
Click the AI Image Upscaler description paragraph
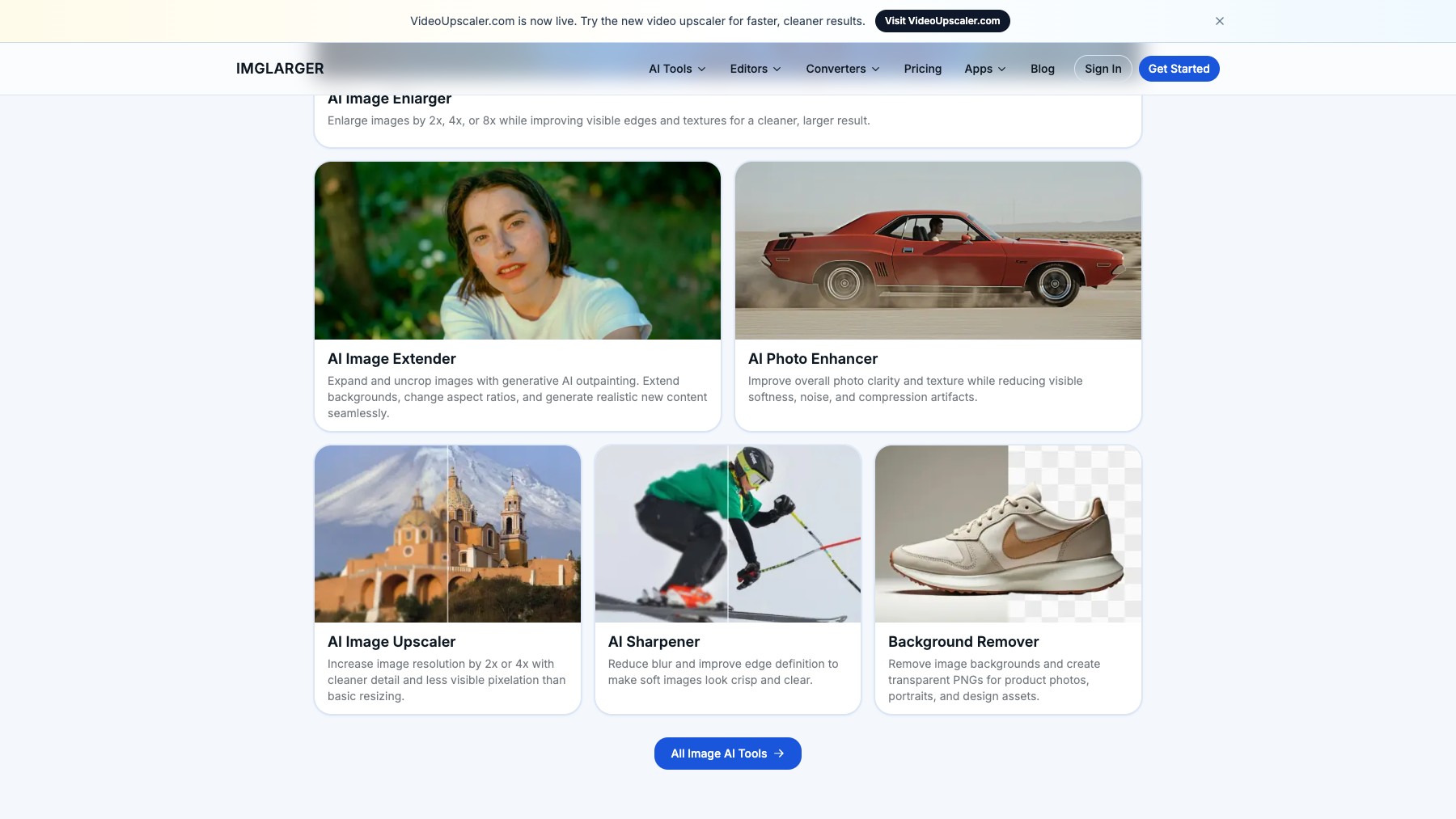[x=447, y=680]
